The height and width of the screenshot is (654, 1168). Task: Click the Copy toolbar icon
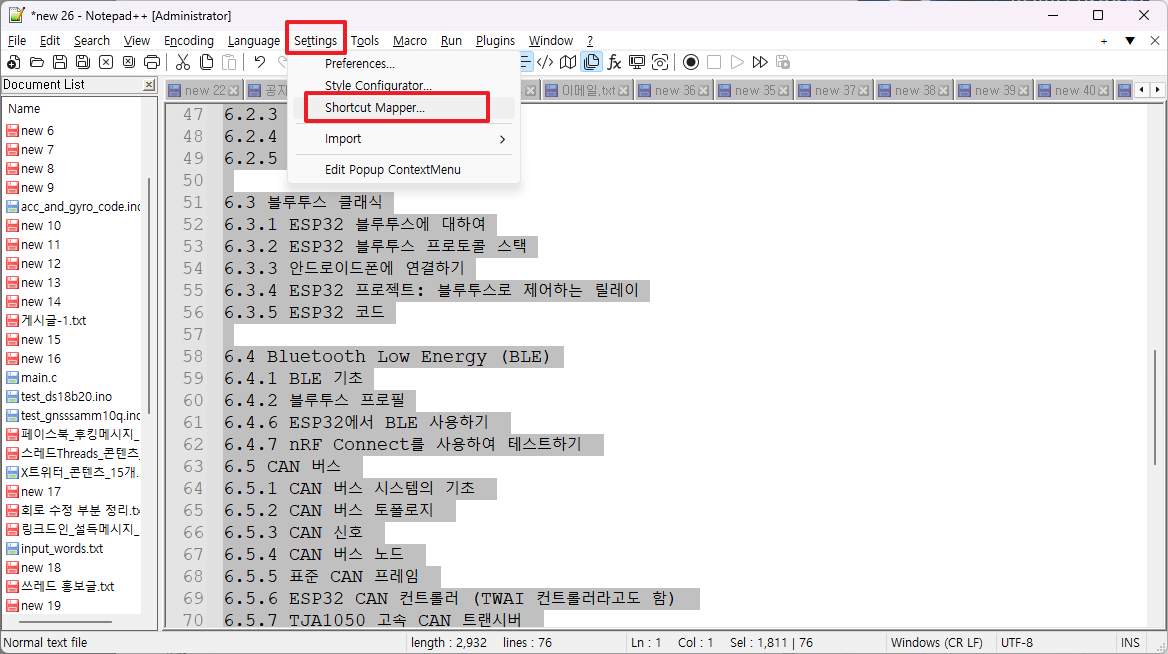(x=206, y=63)
